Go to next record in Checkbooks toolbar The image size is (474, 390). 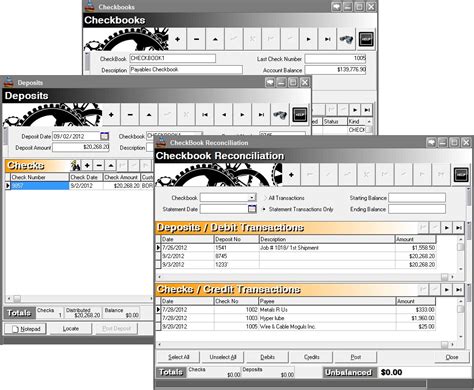click(x=309, y=39)
